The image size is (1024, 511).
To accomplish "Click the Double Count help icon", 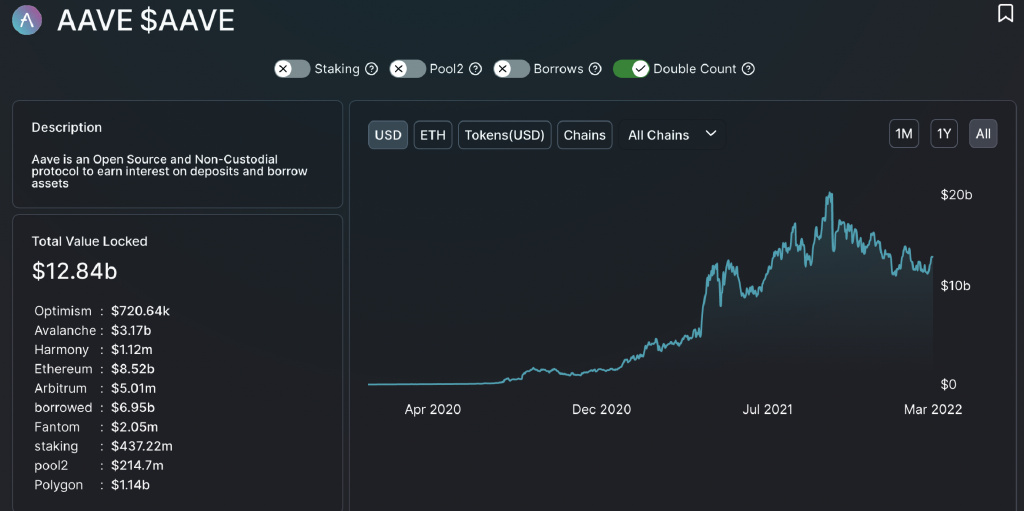I will point(748,69).
